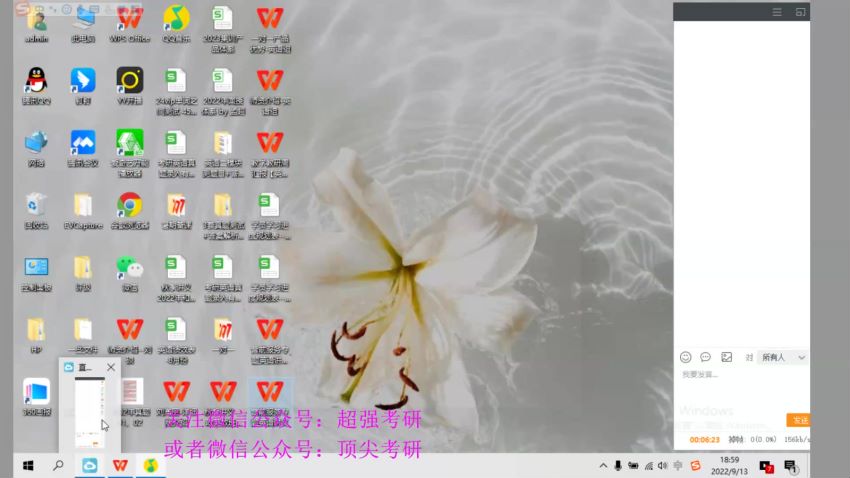Image resolution: width=850 pixels, height=478 pixels.
Task: Click the red-badged tray icon beside the clock
Action: click(766, 466)
